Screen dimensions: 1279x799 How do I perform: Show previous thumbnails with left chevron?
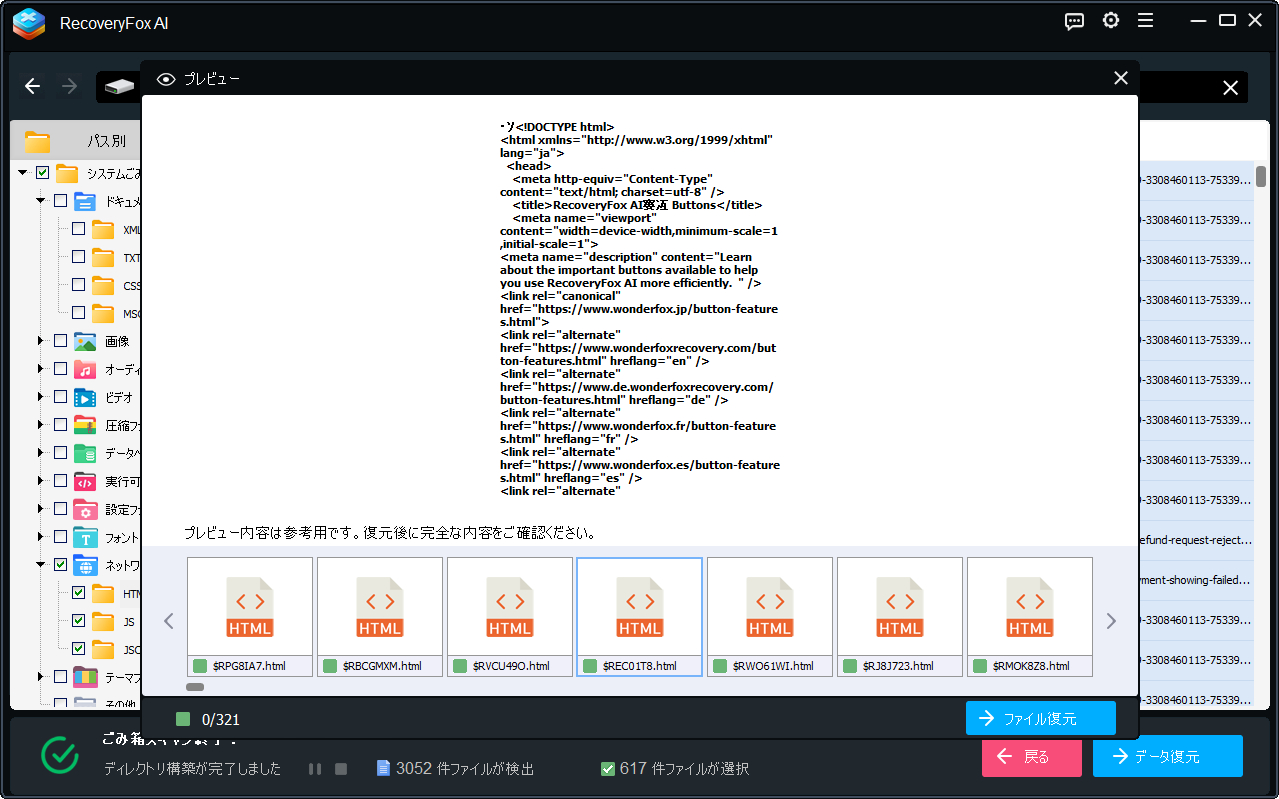coord(169,621)
